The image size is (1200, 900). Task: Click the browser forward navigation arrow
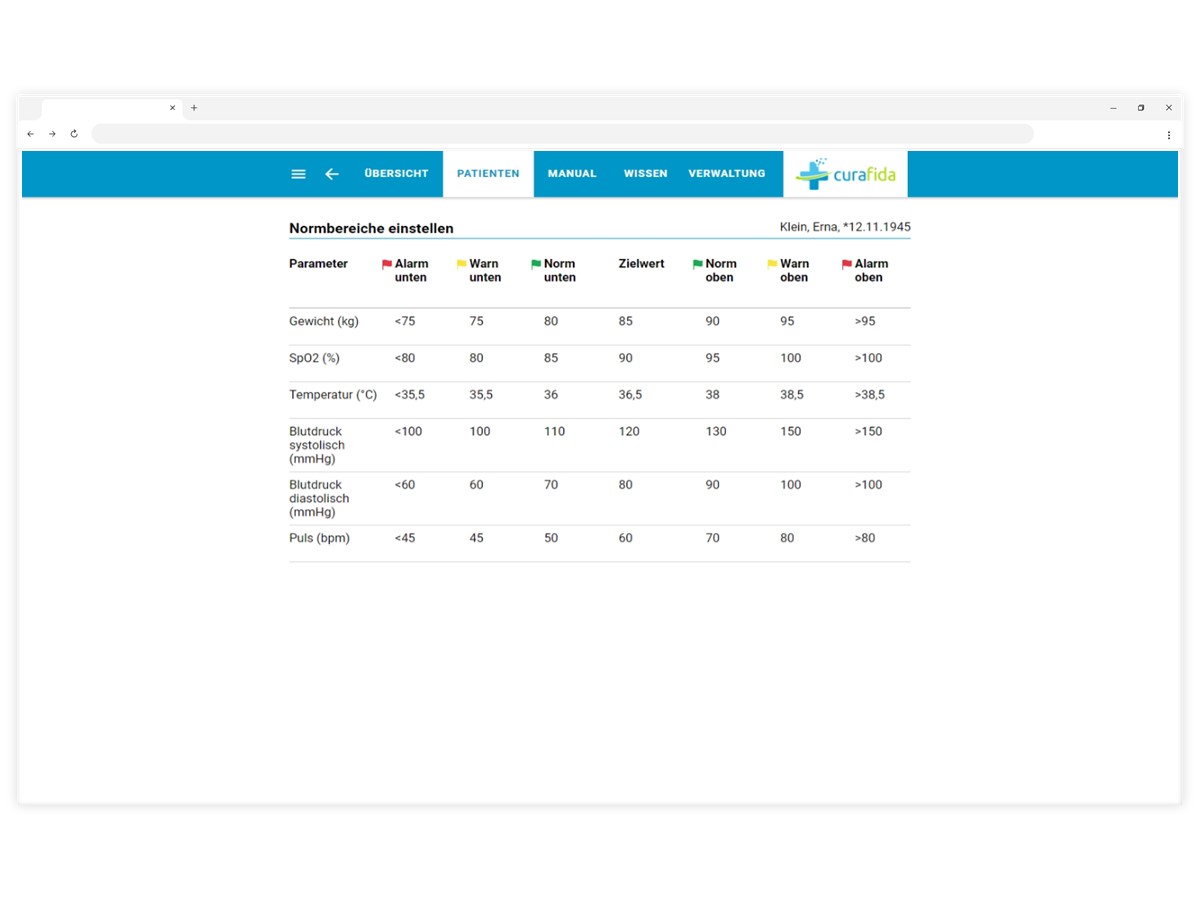coord(52,134)
